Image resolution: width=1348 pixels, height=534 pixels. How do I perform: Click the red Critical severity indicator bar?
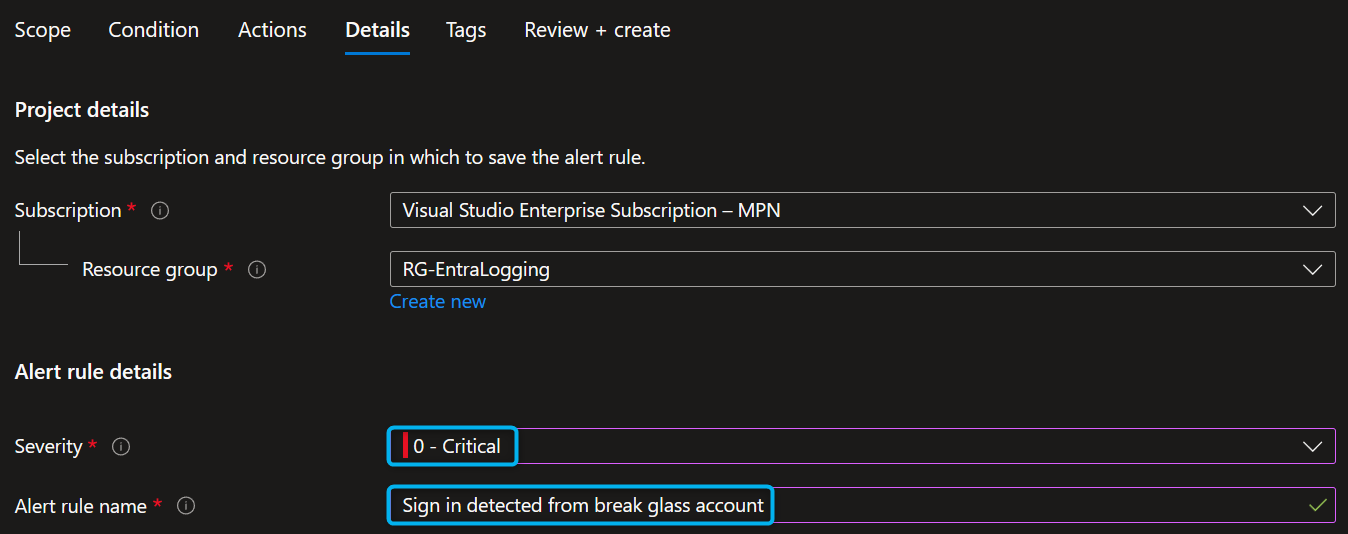(405, 446)
